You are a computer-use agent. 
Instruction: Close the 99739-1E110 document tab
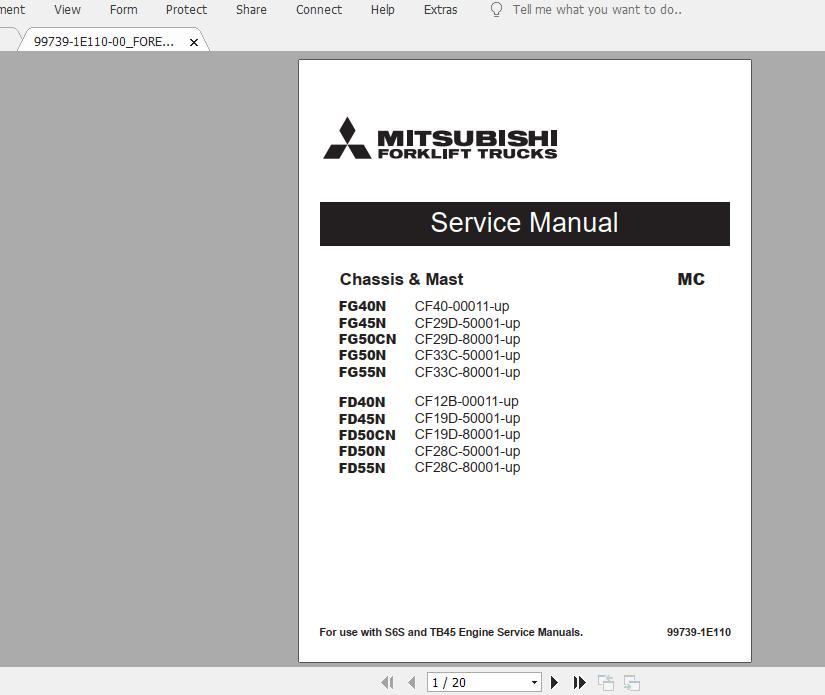pos(193,42)
